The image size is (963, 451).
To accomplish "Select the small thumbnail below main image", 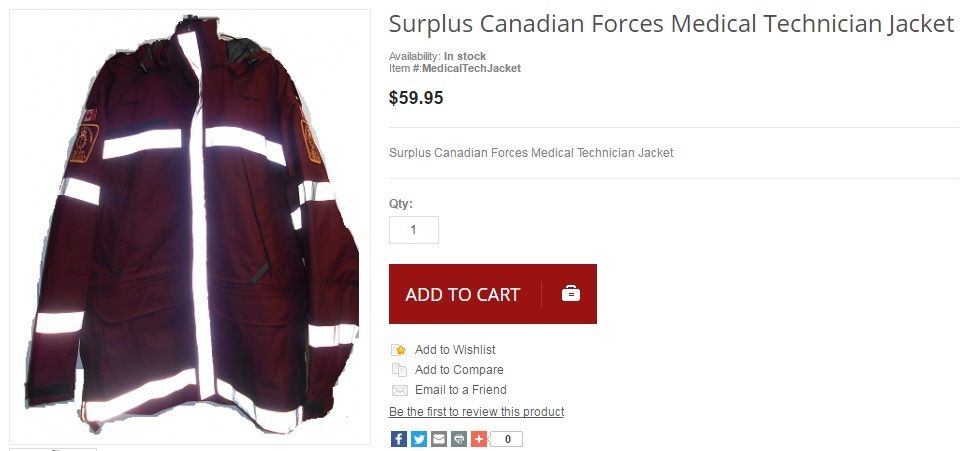I will click(53, 449).
